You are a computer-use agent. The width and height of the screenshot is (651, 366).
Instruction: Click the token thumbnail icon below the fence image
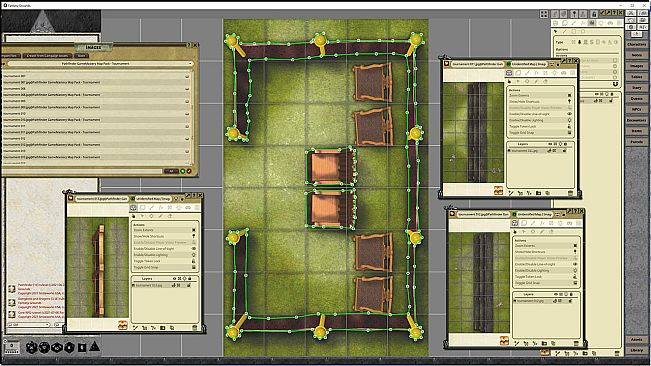pyautogui.click(x=122, y=325)
